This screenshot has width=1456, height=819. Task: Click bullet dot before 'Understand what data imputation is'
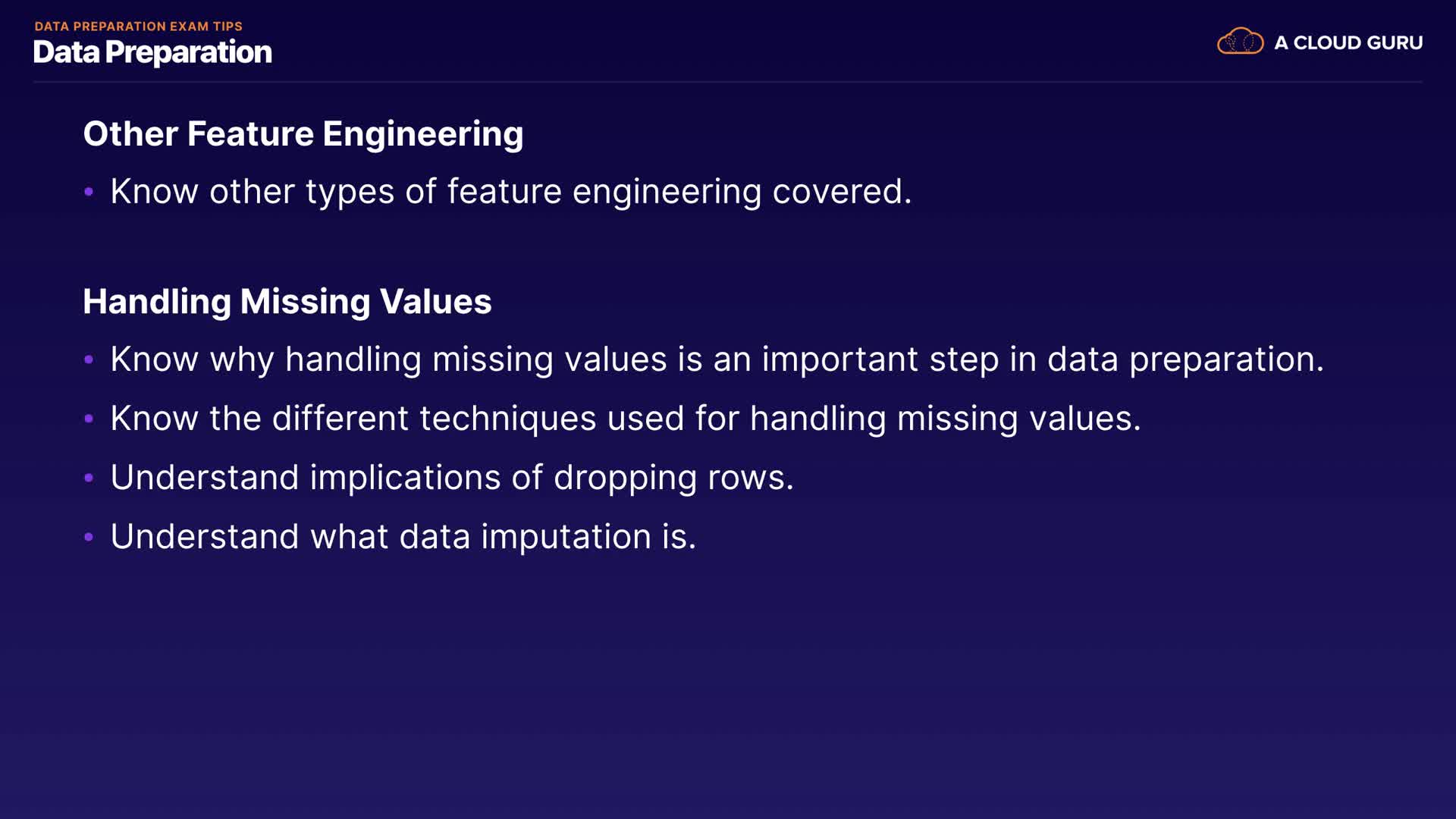point(89,537)
